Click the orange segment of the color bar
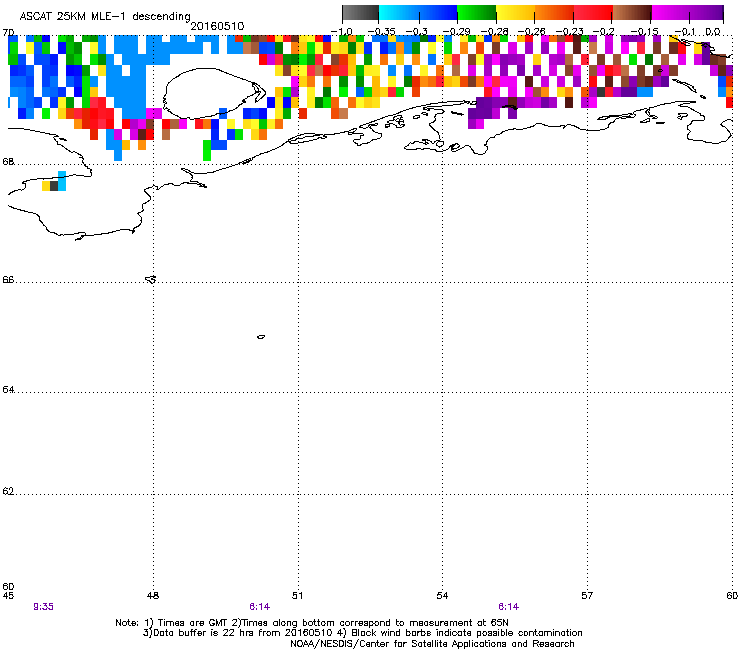Viewport: 740px width, 650px height. point(554,13)
